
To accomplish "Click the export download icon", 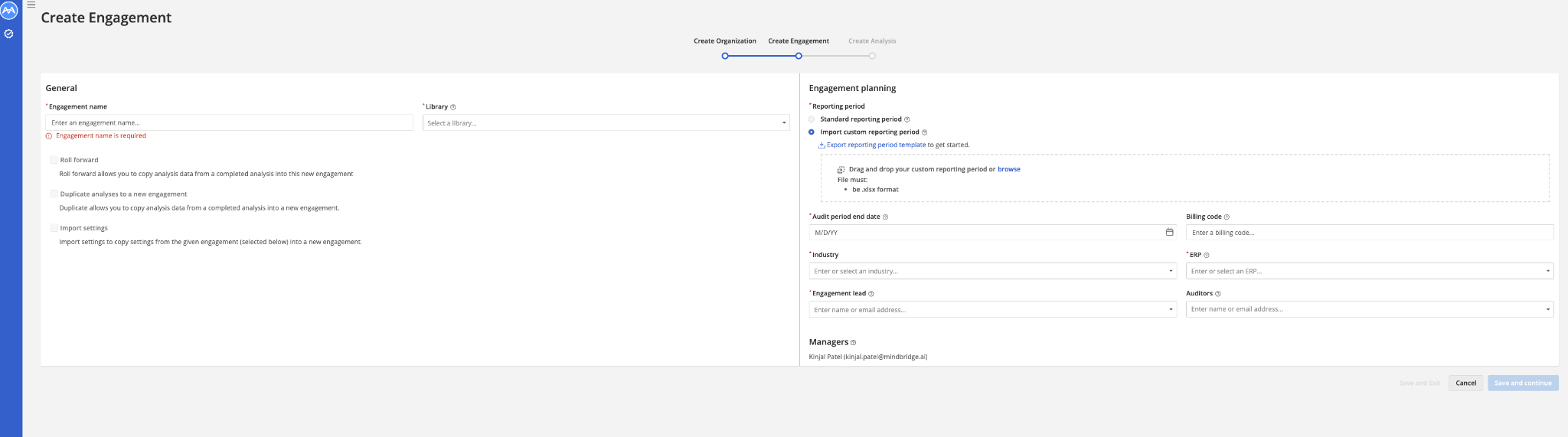I will 822,145.
